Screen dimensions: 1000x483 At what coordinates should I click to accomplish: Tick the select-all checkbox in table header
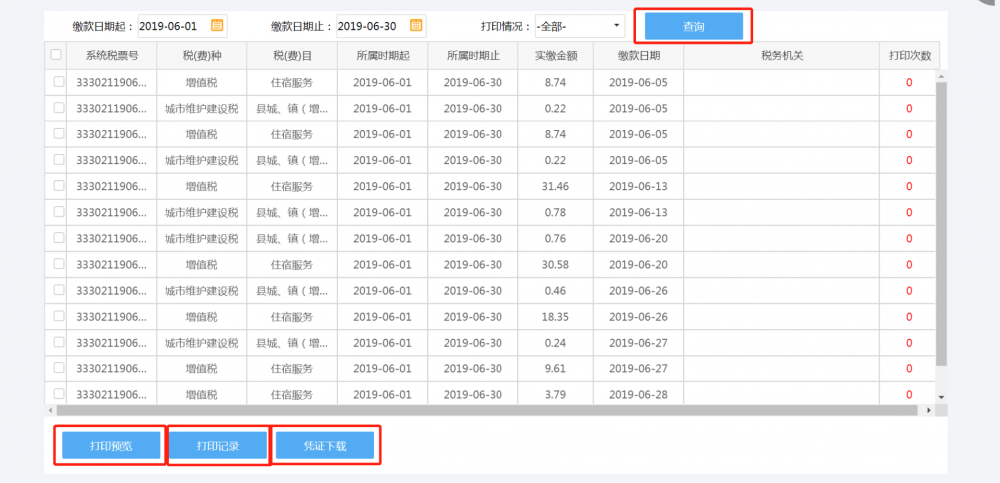[x=57, y=55]
